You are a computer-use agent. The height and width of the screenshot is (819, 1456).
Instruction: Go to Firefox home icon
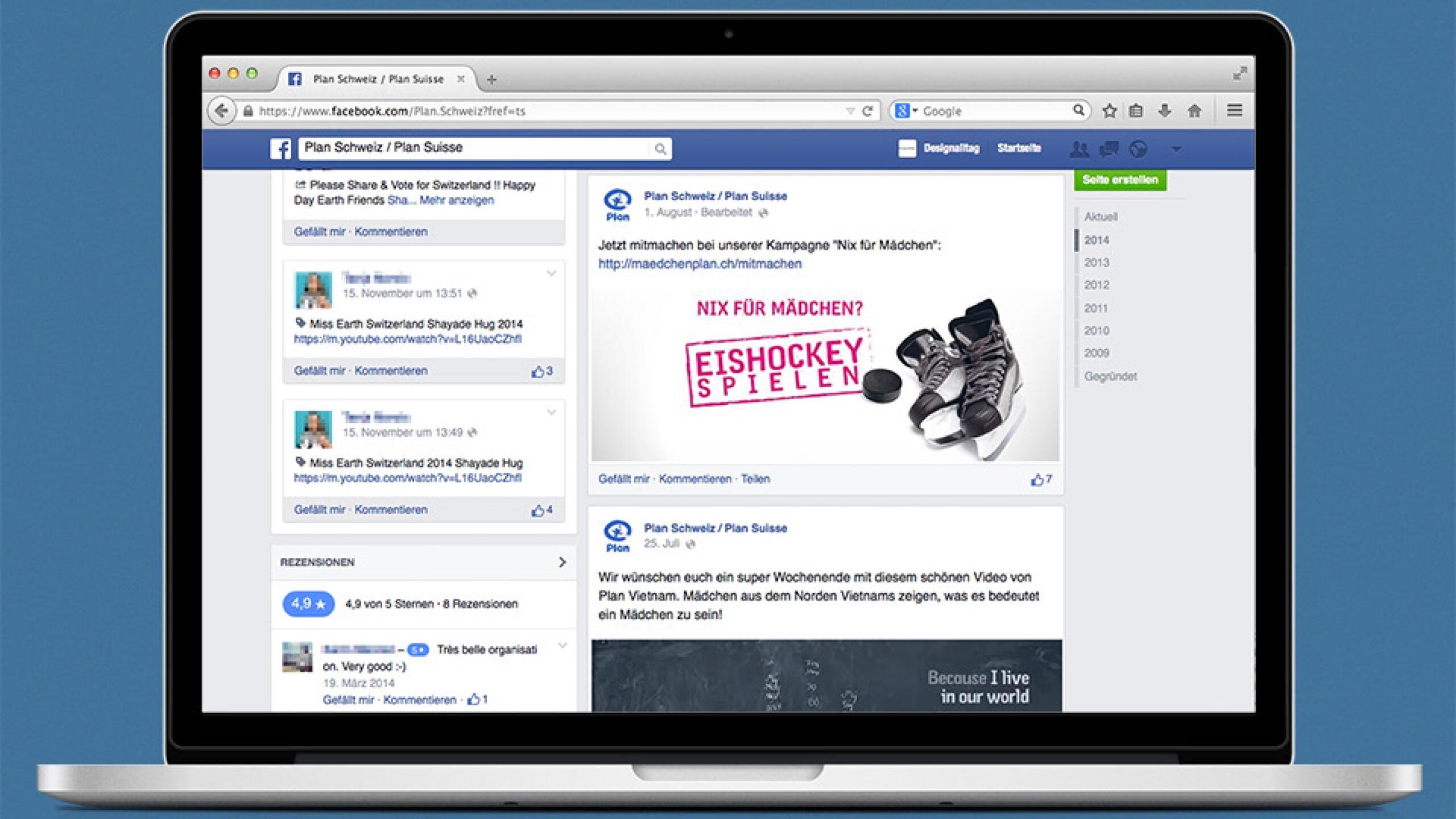pyautogui.click(x=1194, y=111)
